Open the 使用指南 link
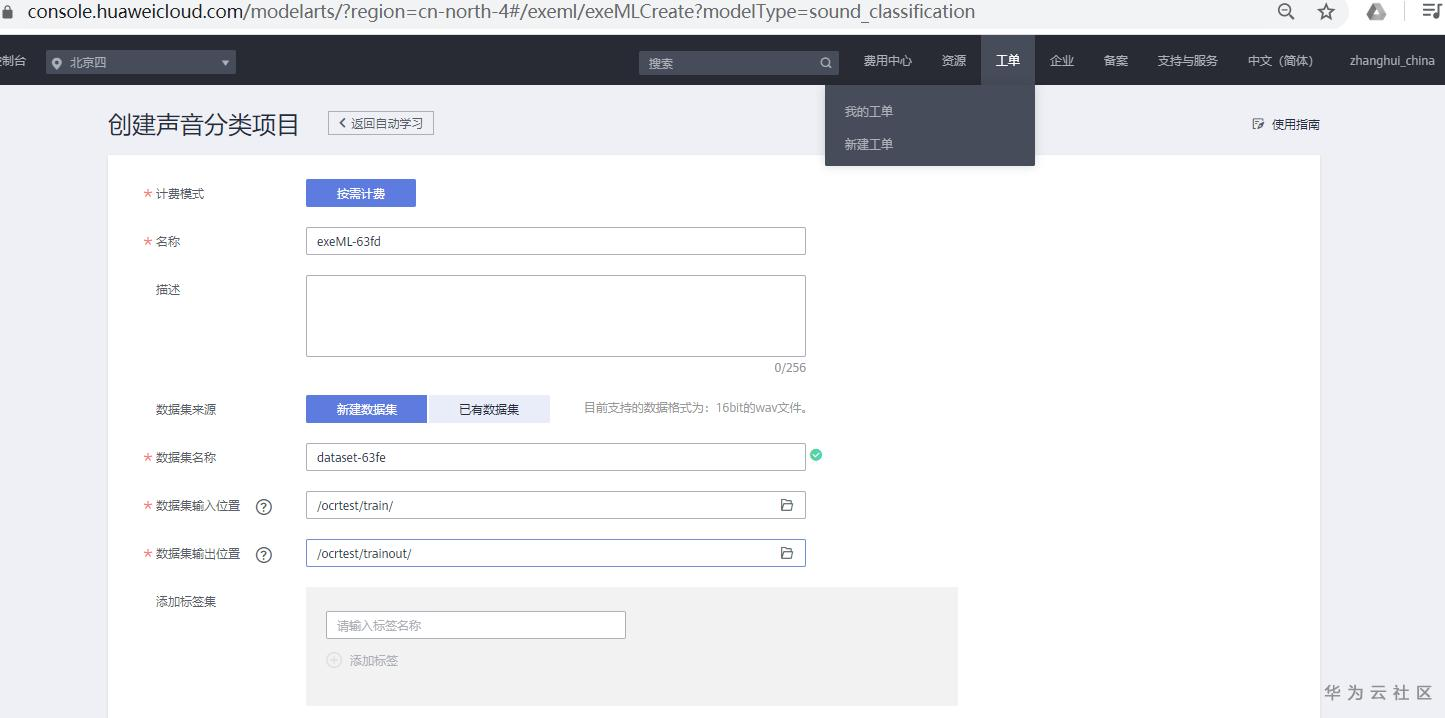1445x718 pixels. (1296, 124)
